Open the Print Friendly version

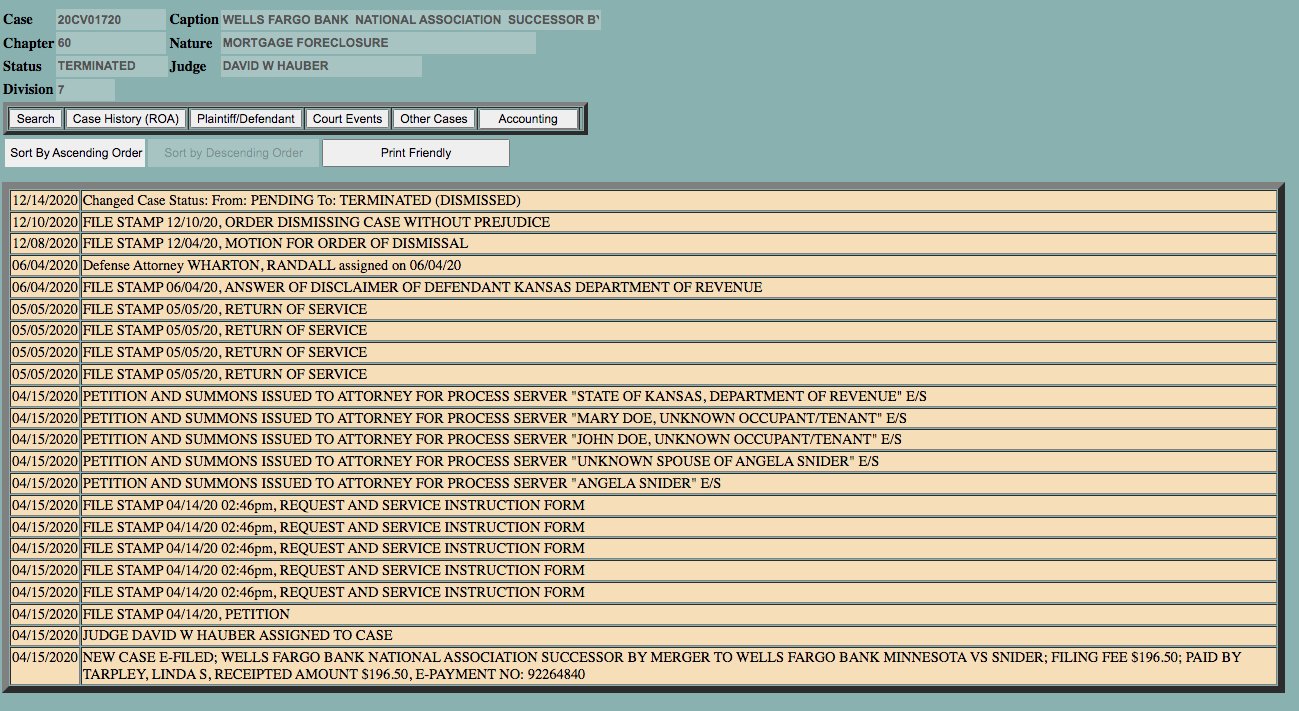pyautogui.click(x=416, y=153)
